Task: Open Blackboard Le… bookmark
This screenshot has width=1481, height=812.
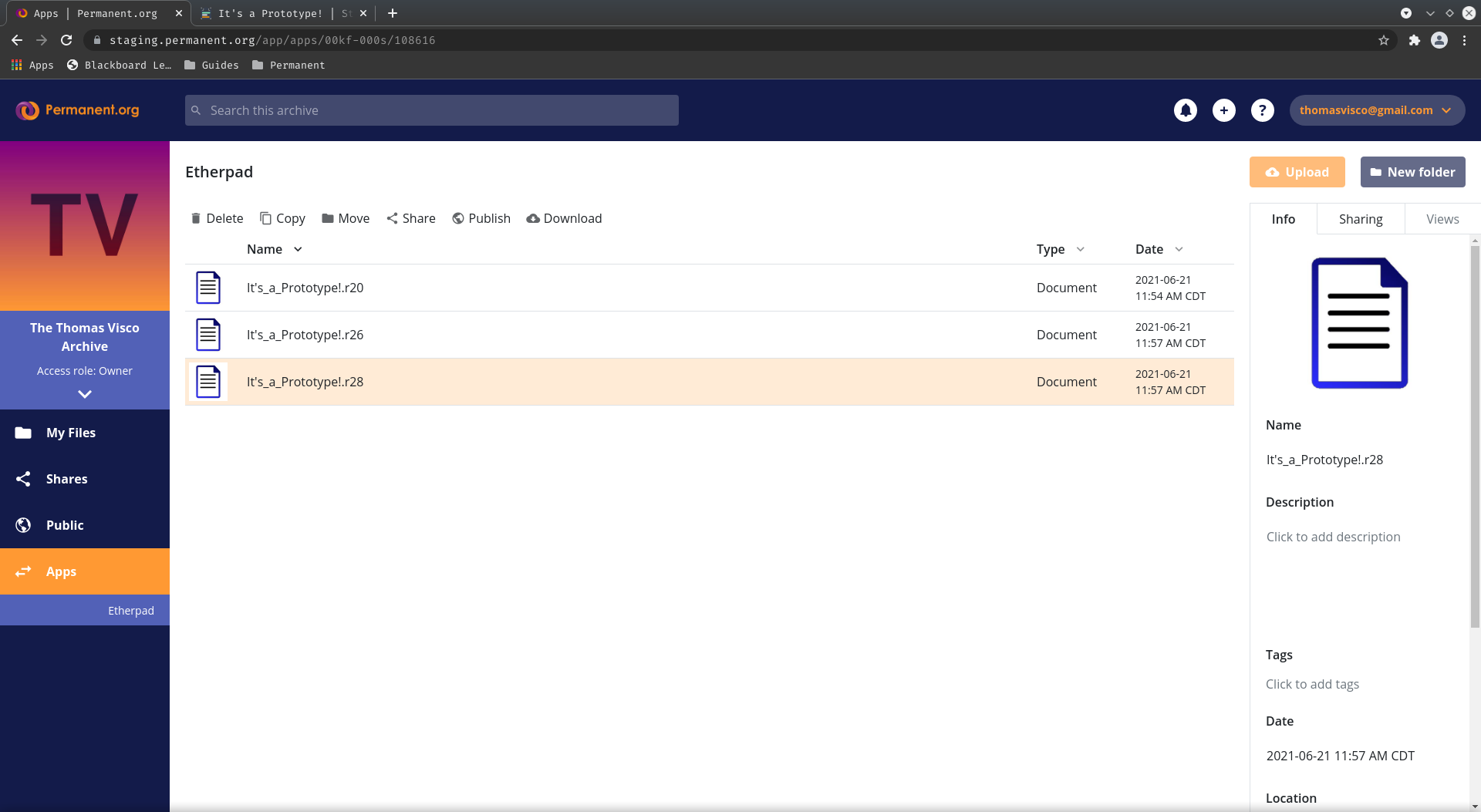Action: (x=119, y=65)
